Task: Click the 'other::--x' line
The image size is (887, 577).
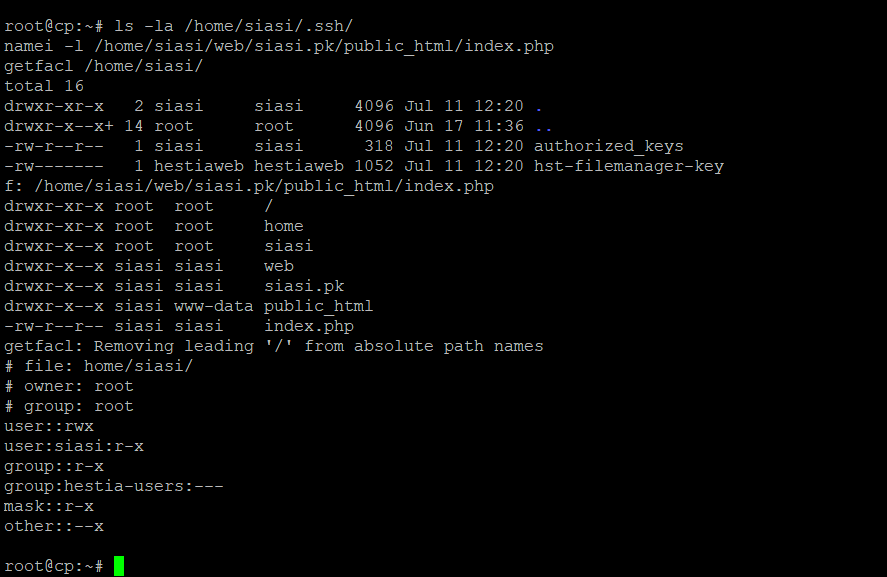Action: point(54,526)
